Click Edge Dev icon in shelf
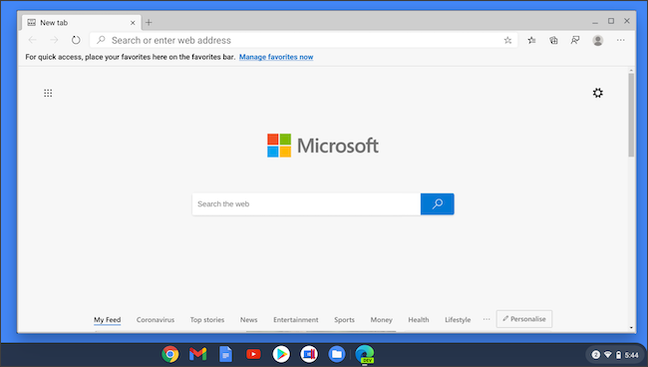 (364, 354)
